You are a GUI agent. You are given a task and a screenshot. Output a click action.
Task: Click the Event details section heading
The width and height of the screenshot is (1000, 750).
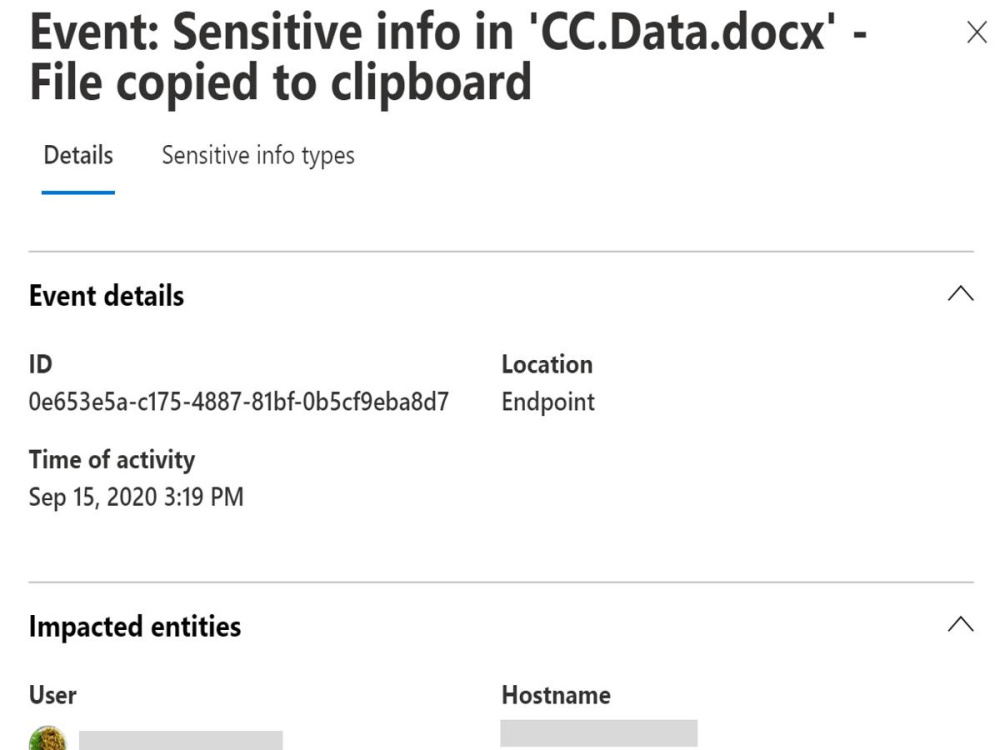coord(107,296)
